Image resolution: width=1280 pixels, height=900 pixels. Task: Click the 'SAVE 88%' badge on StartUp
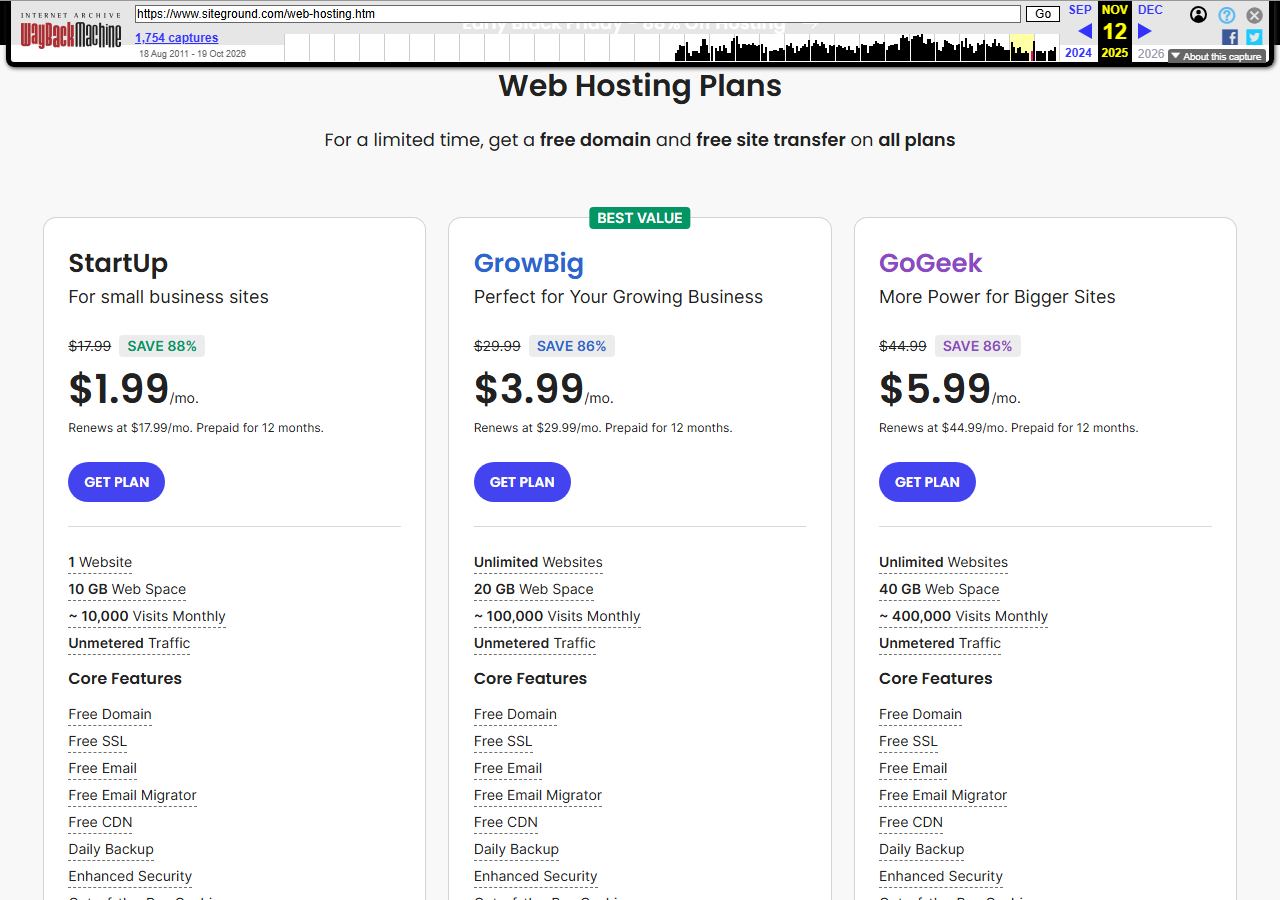click(162, 346)
